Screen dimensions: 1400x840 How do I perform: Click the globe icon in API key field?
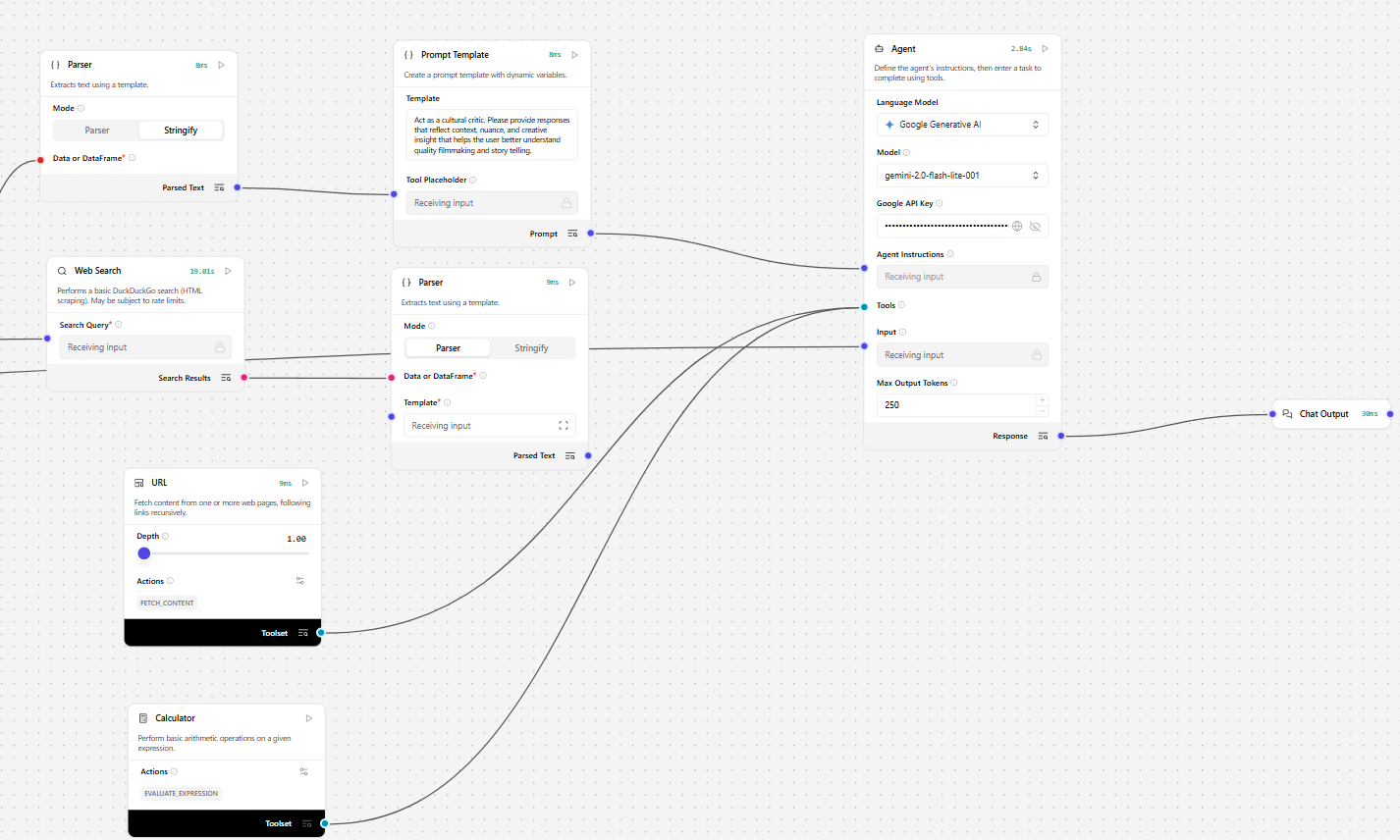point(1017,226)
